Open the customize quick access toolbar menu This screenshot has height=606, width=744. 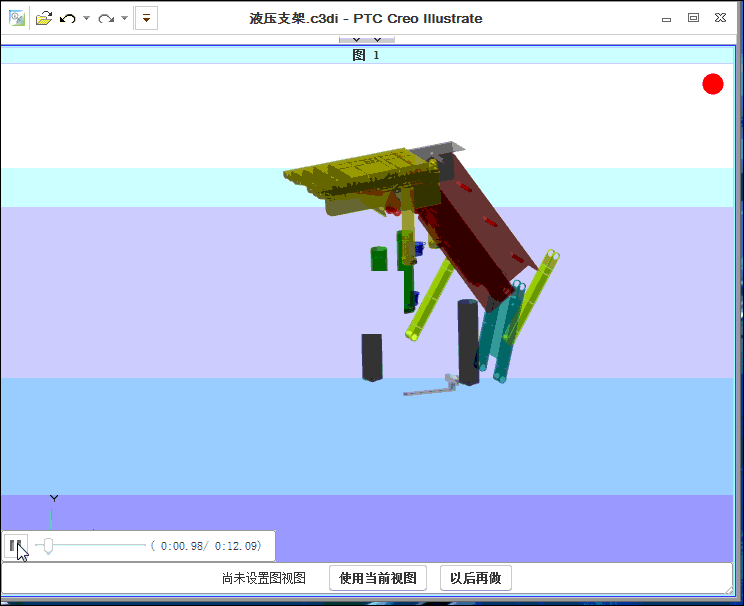point(146,19)
